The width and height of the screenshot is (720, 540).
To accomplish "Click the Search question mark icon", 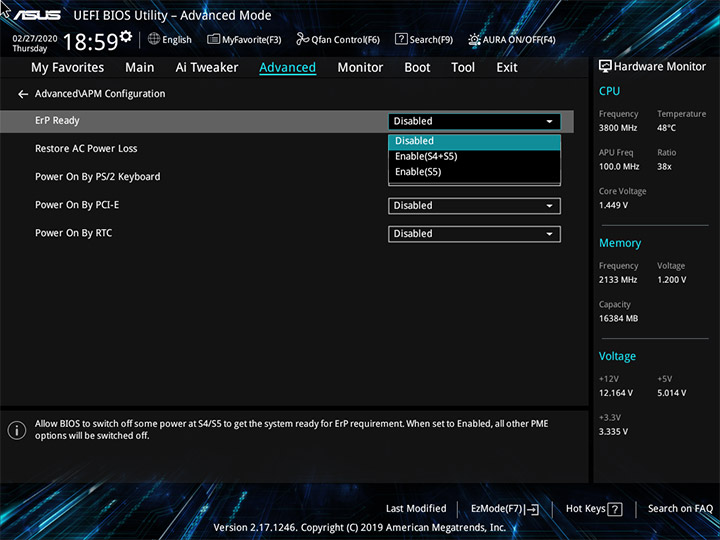I will pyautogui.click(x=401, y=39).
